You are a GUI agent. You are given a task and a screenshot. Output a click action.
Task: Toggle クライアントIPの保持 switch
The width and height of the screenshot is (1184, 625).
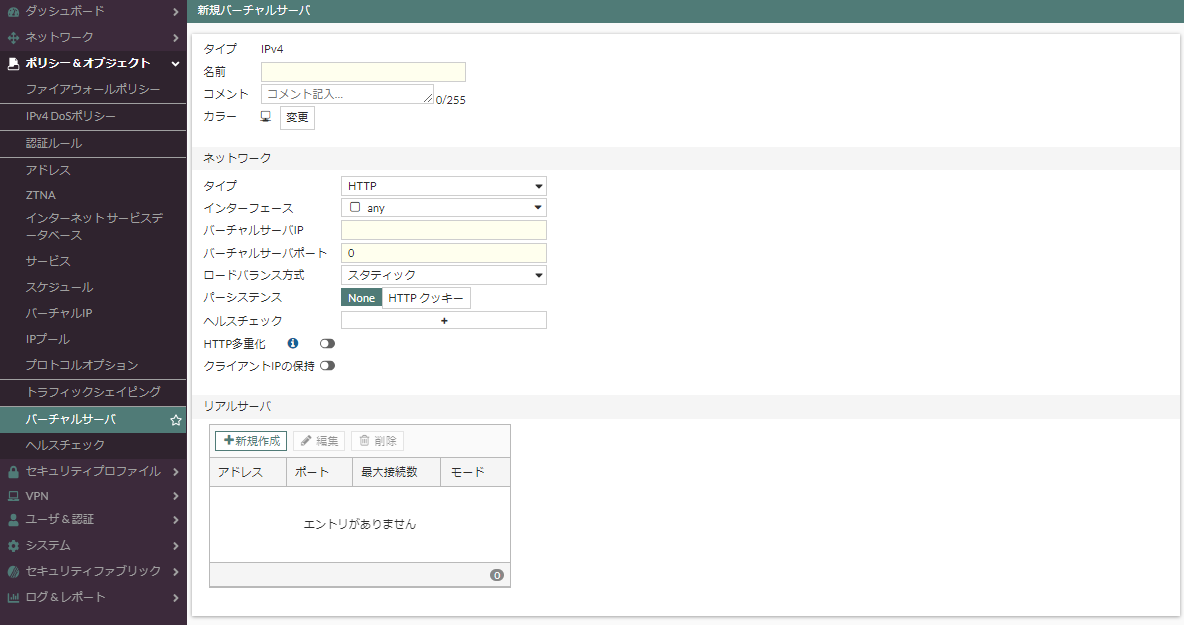327,366
